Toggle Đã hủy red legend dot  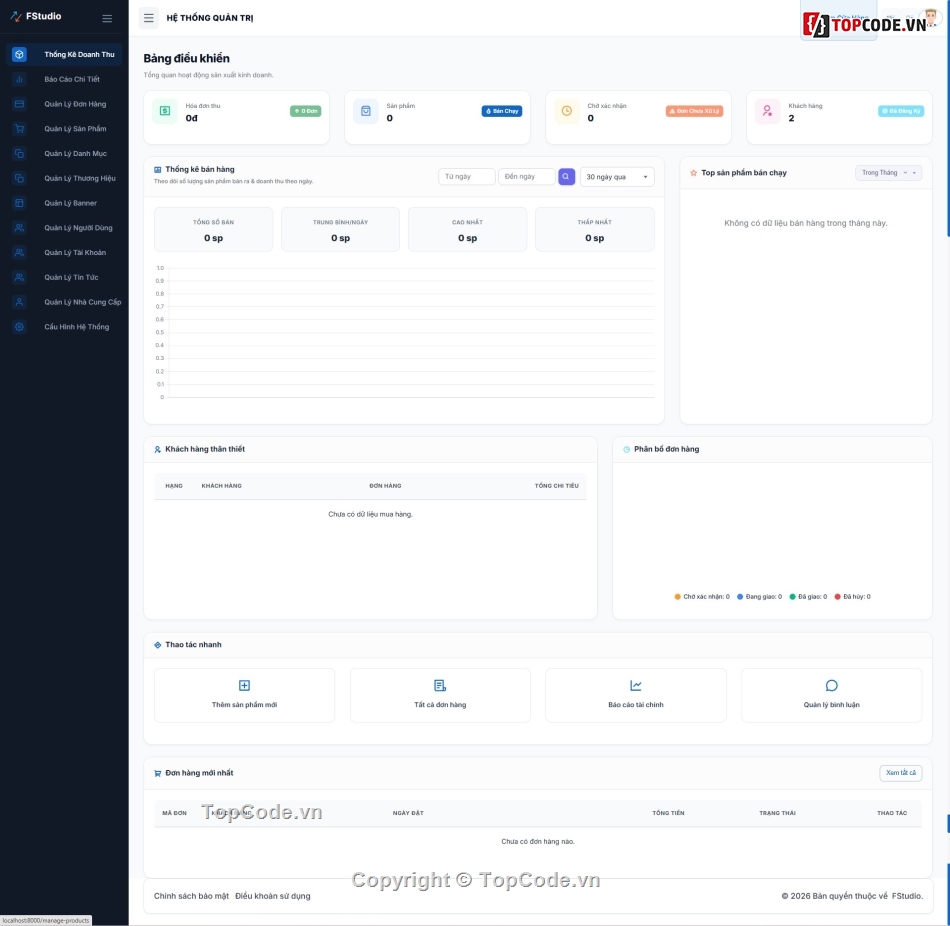pyautogui.click(x=838, y=597)
